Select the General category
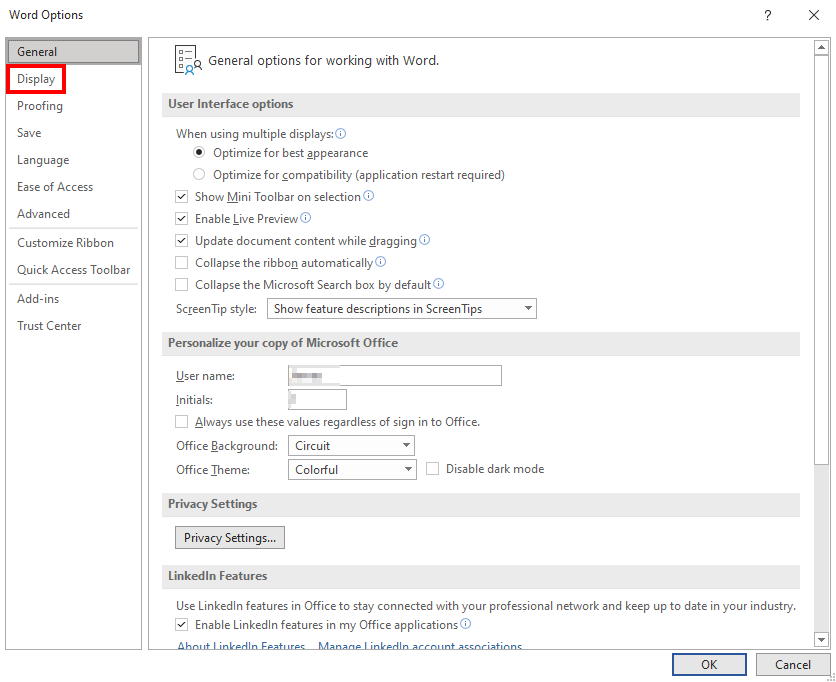Screen dimensions: 836x682 coord(74,52)
